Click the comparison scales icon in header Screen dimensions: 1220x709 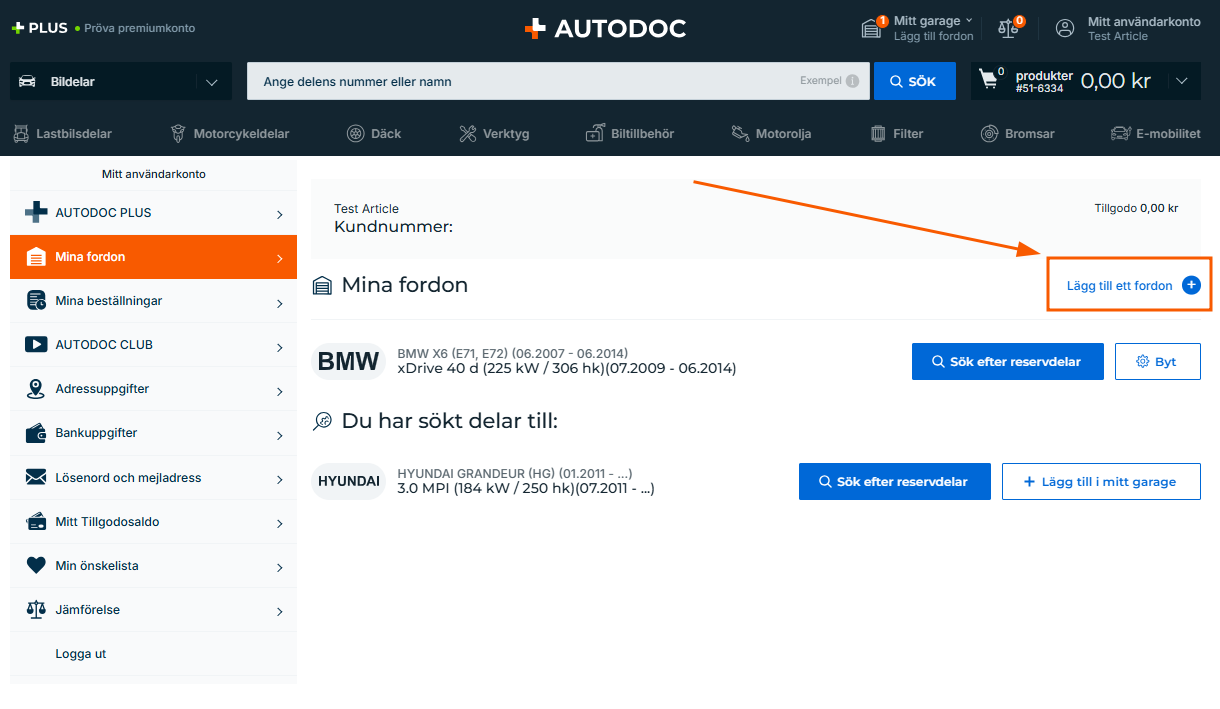(1008, 28)
